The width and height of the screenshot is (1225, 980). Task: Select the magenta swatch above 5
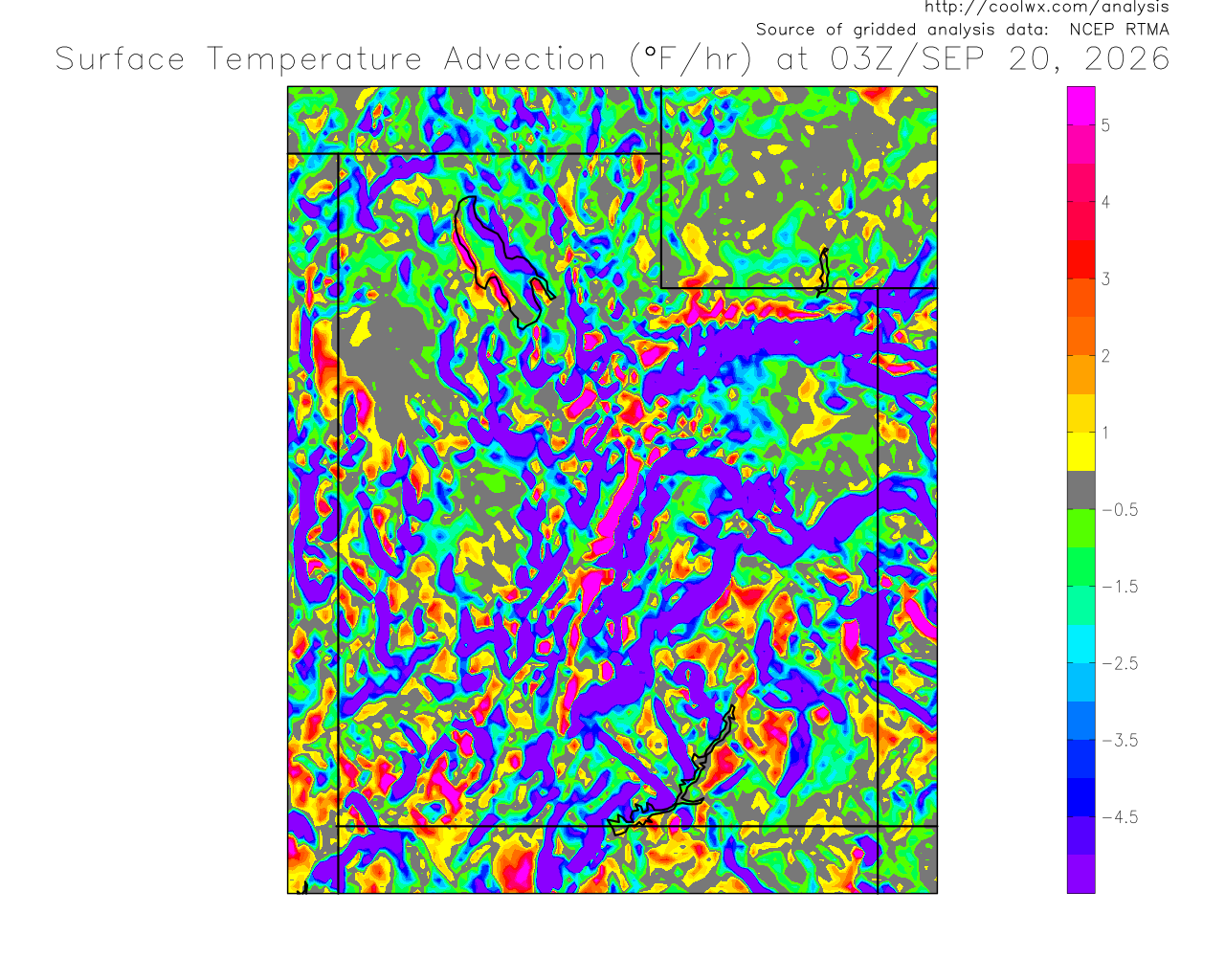1081,105
